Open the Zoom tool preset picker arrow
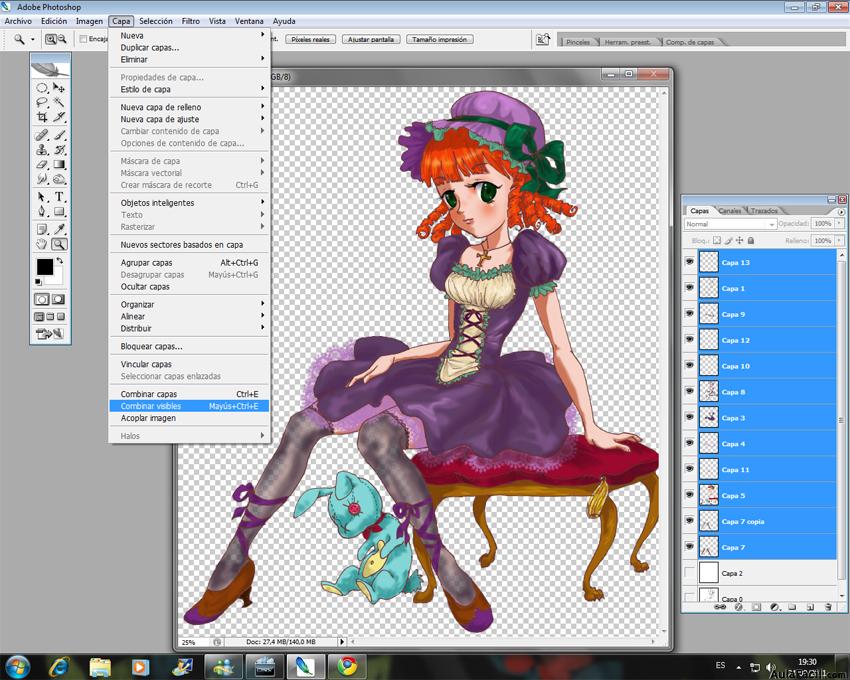 click(33, 39)
